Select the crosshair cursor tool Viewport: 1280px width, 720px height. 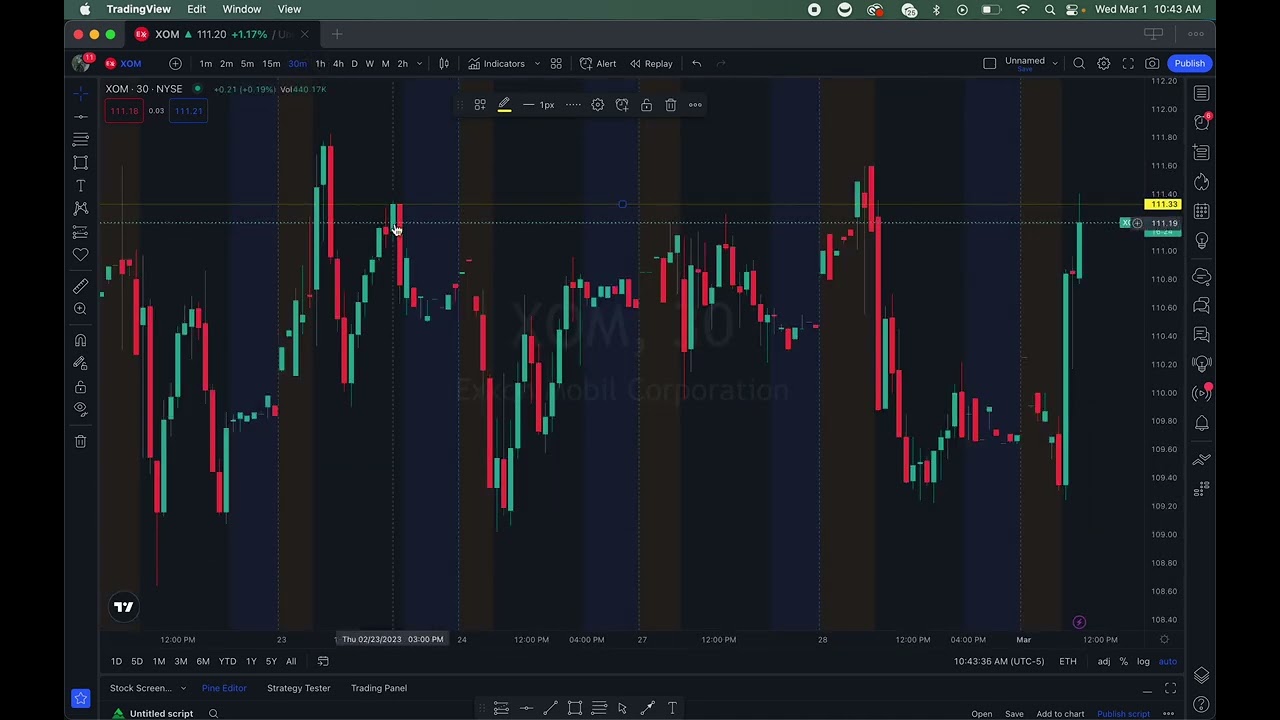tap(81, 93)
